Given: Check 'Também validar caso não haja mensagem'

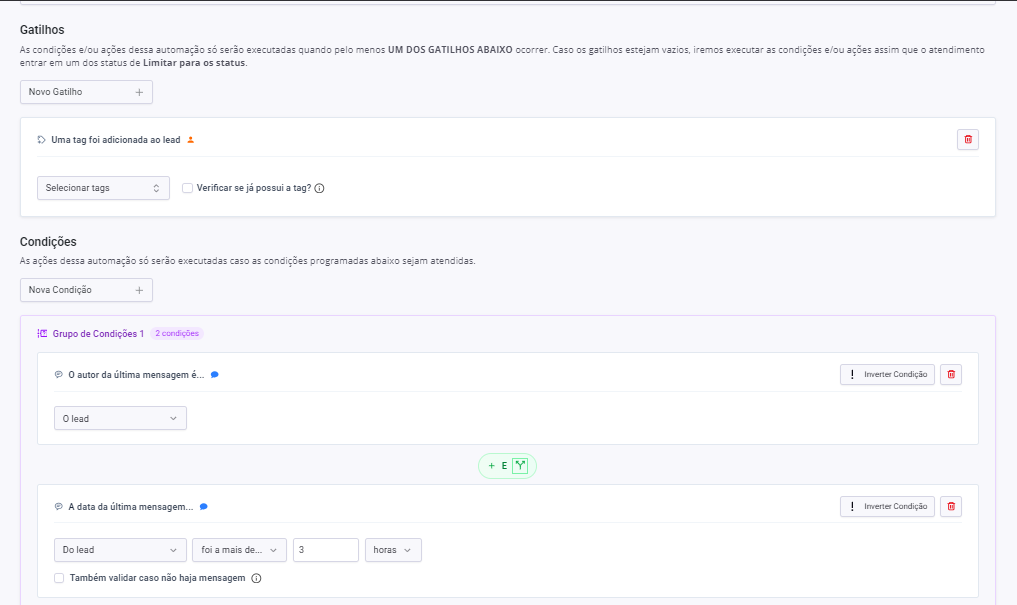Looking at the screenshot, I should [x=59, y=578].
